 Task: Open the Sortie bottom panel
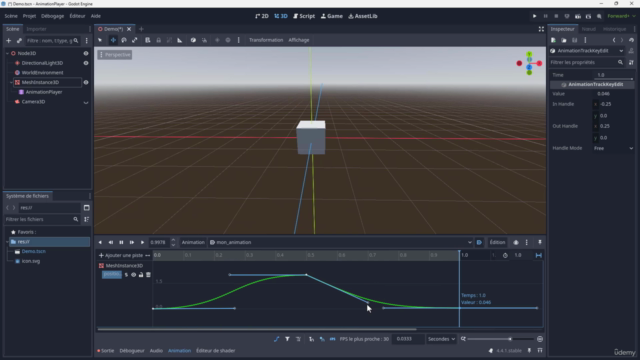[106, 351]
